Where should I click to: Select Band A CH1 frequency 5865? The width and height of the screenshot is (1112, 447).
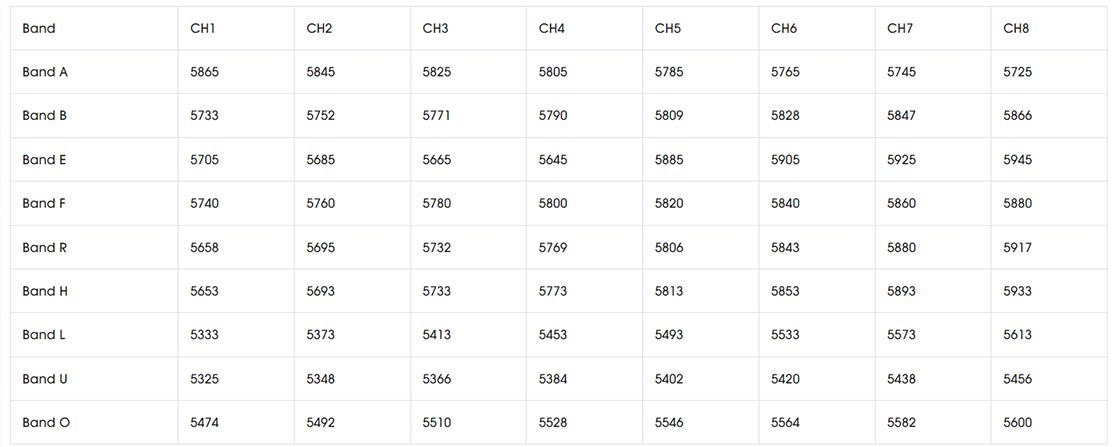point(204,72)
